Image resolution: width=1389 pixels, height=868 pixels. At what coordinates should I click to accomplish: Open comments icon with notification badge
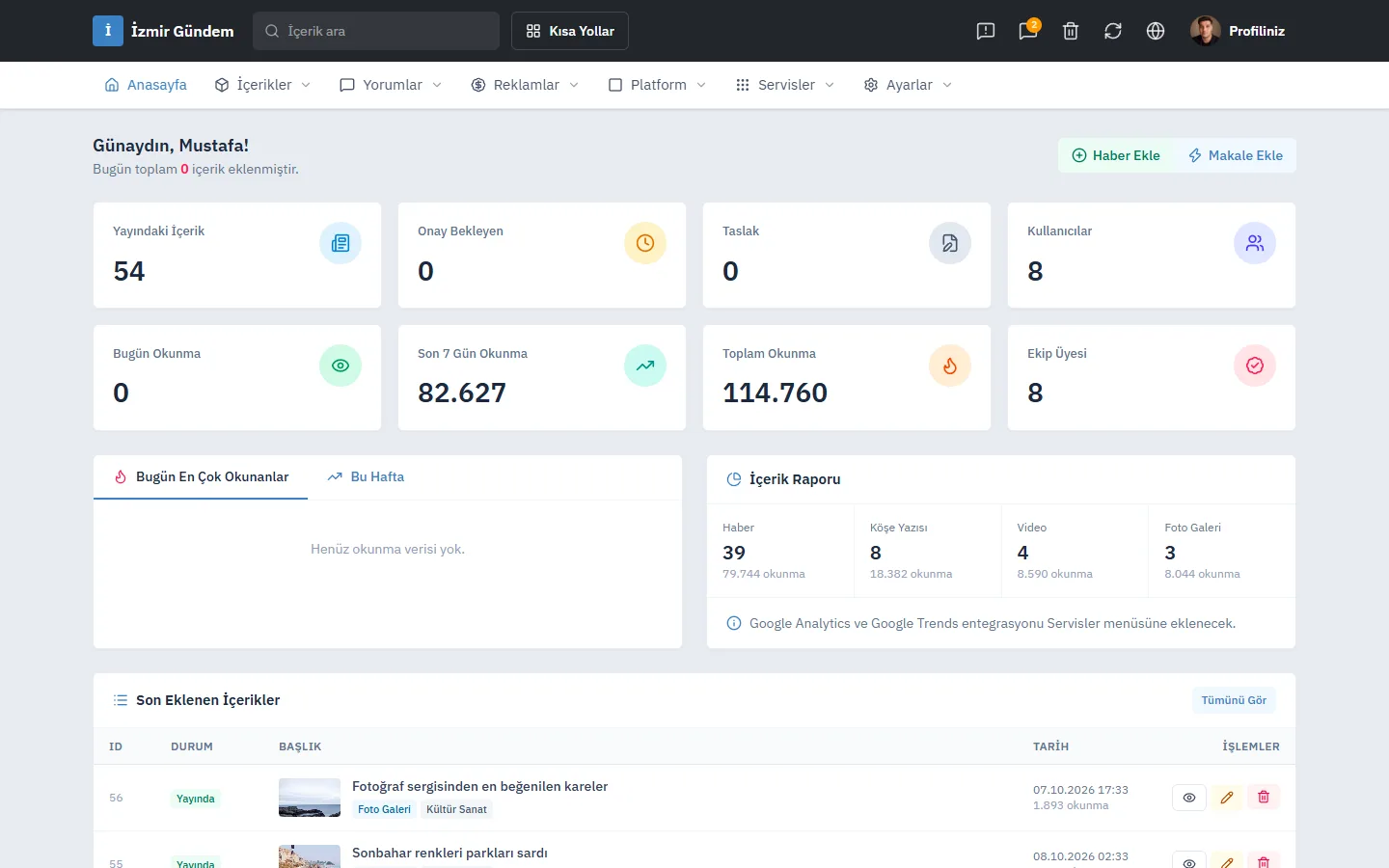click(1028, 31)
